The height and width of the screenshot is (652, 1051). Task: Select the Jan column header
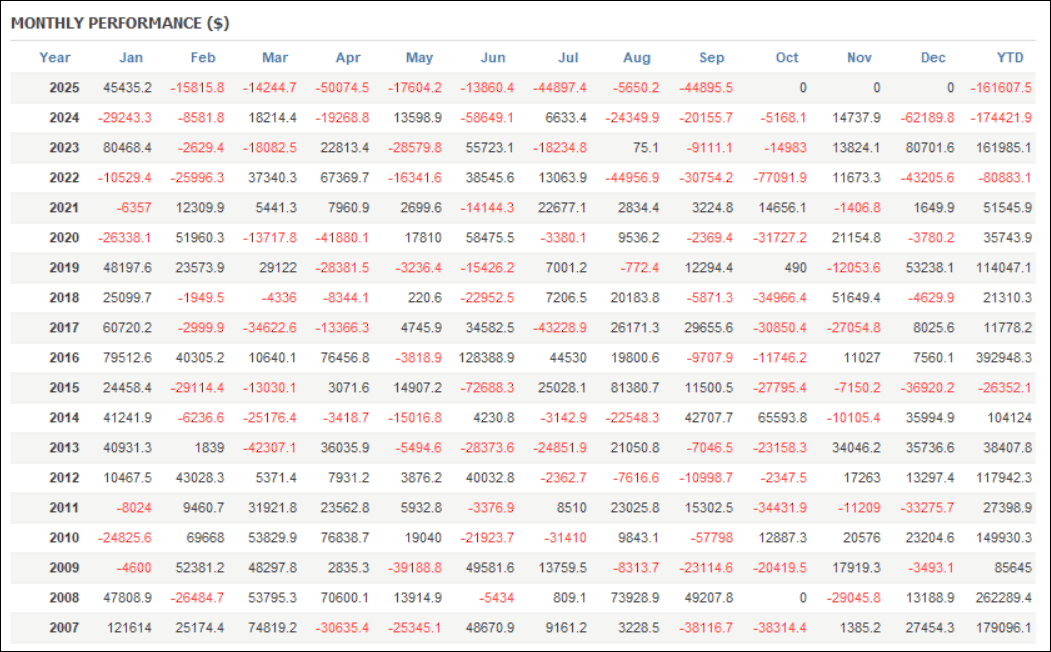click(131, 58)
